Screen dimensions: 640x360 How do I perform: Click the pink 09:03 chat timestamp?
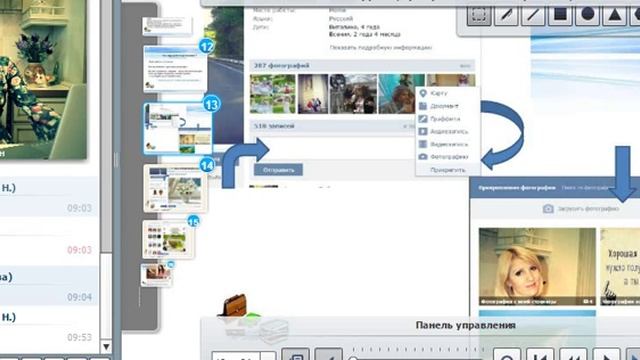pos(79,249)
